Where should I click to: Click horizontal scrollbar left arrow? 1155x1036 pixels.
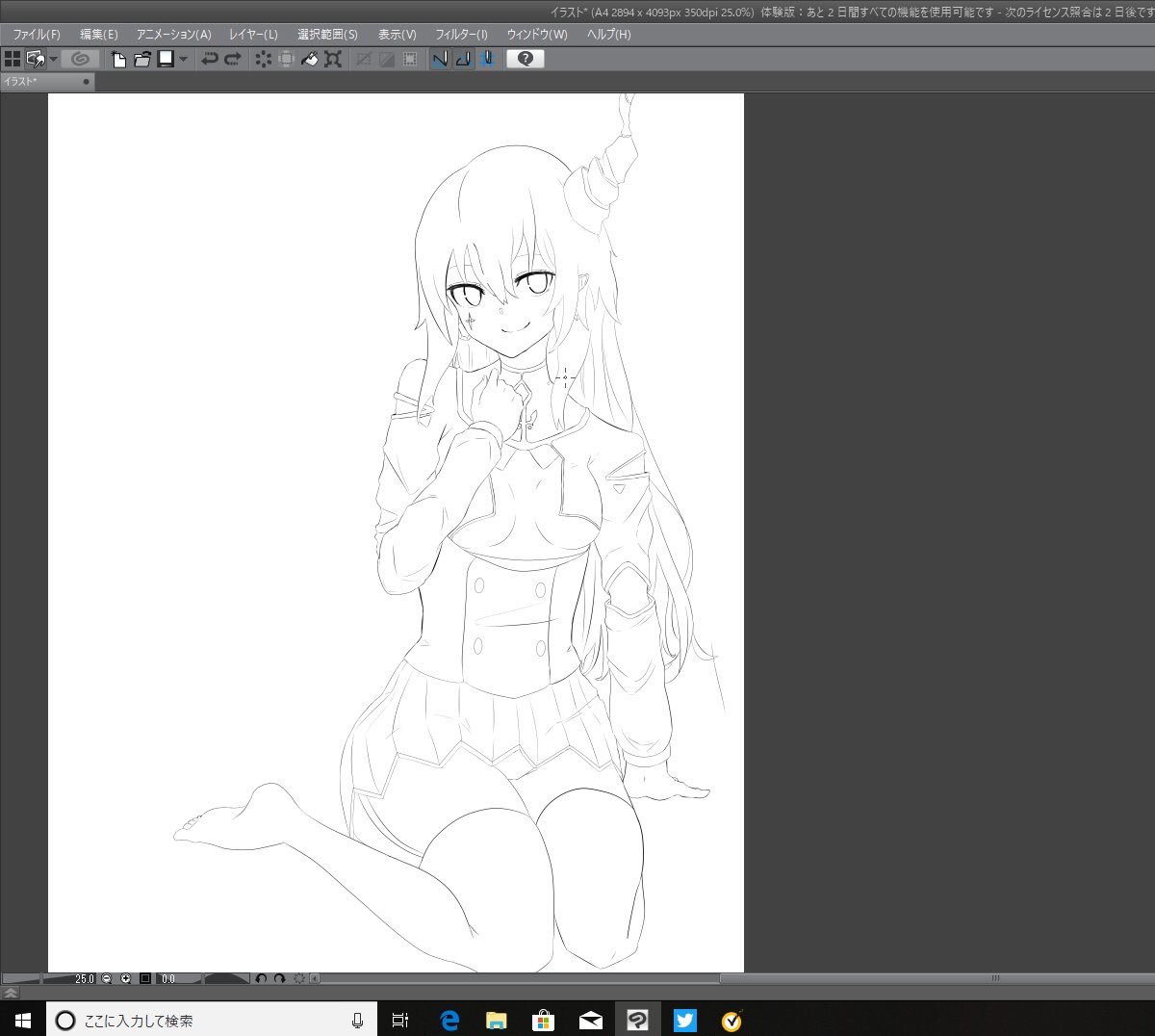tap(315, 978)
